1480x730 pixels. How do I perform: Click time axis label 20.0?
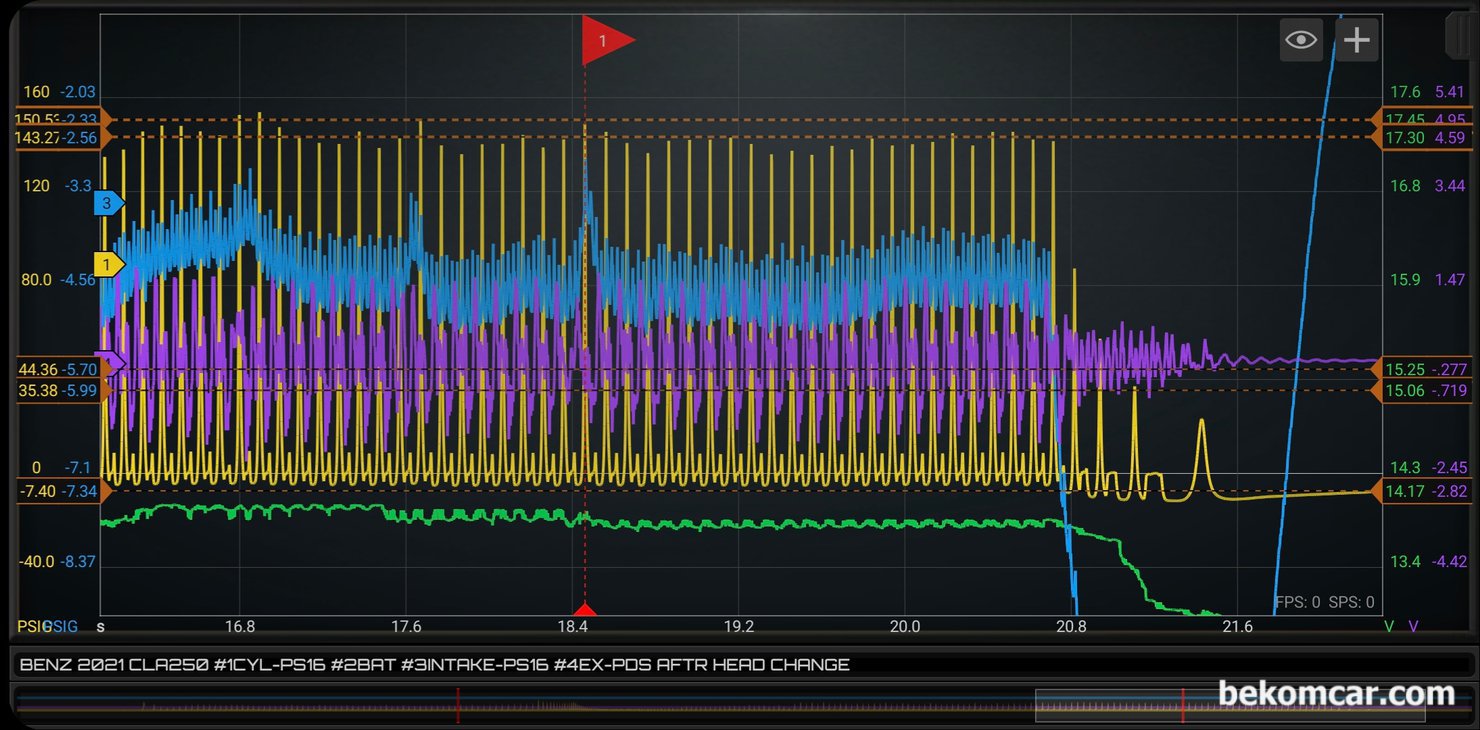(x=904, y=627)
